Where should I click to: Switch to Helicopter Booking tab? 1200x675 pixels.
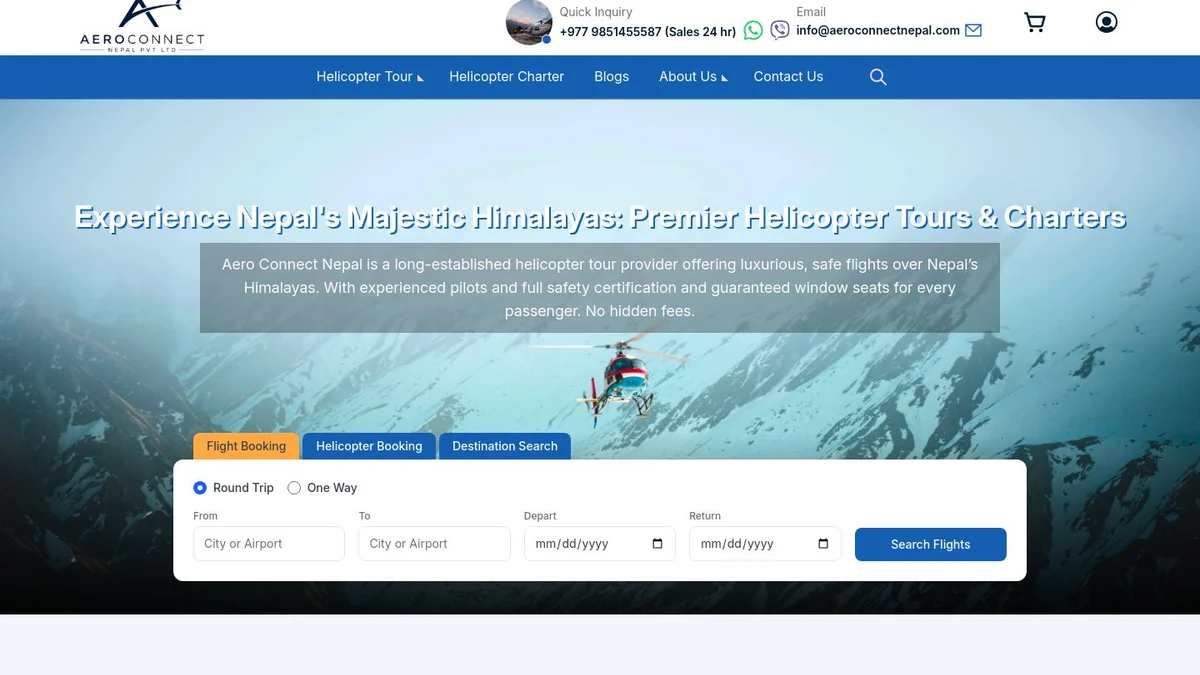point(369,446)
